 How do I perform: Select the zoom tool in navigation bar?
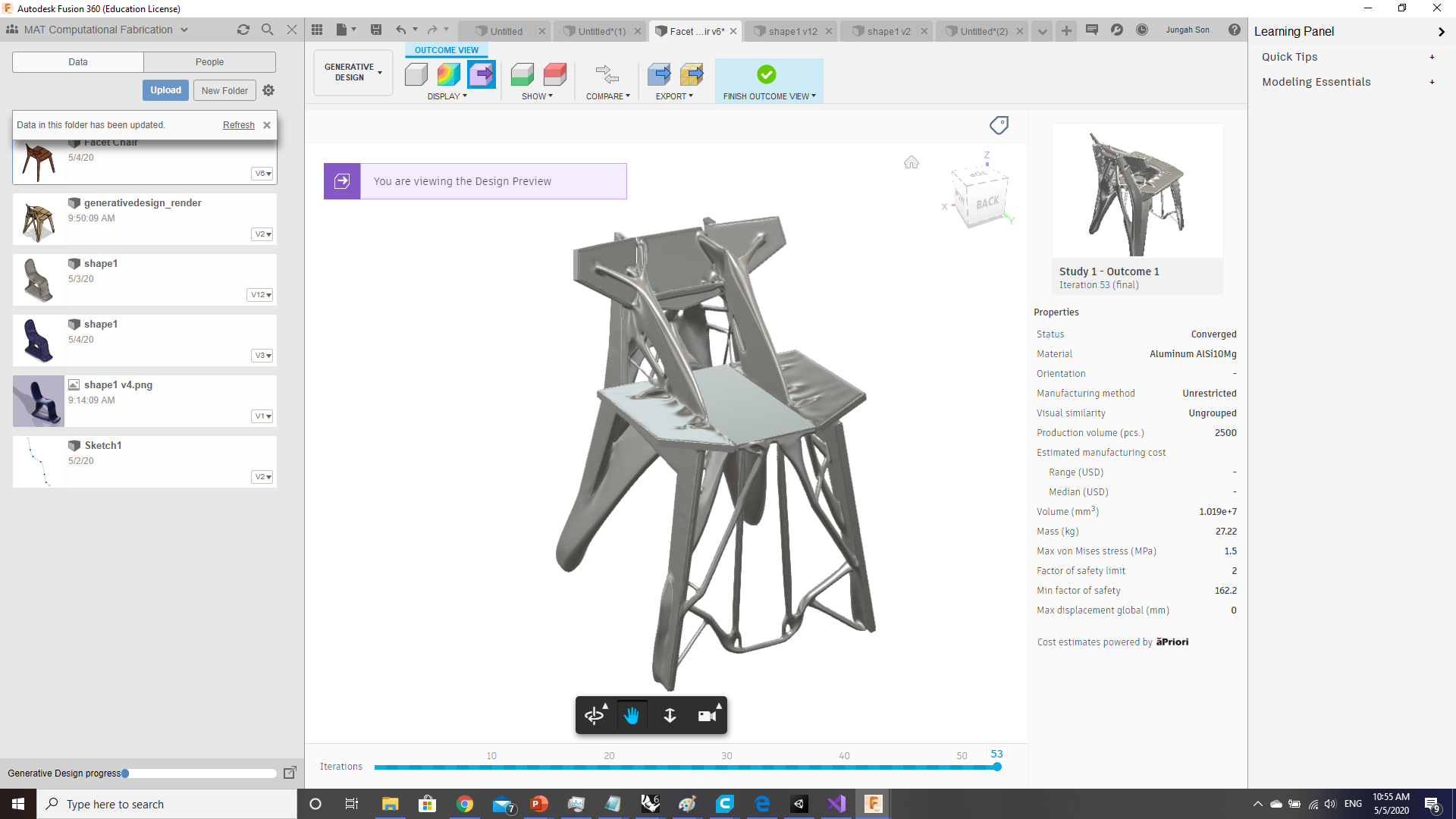coord(670,715)
